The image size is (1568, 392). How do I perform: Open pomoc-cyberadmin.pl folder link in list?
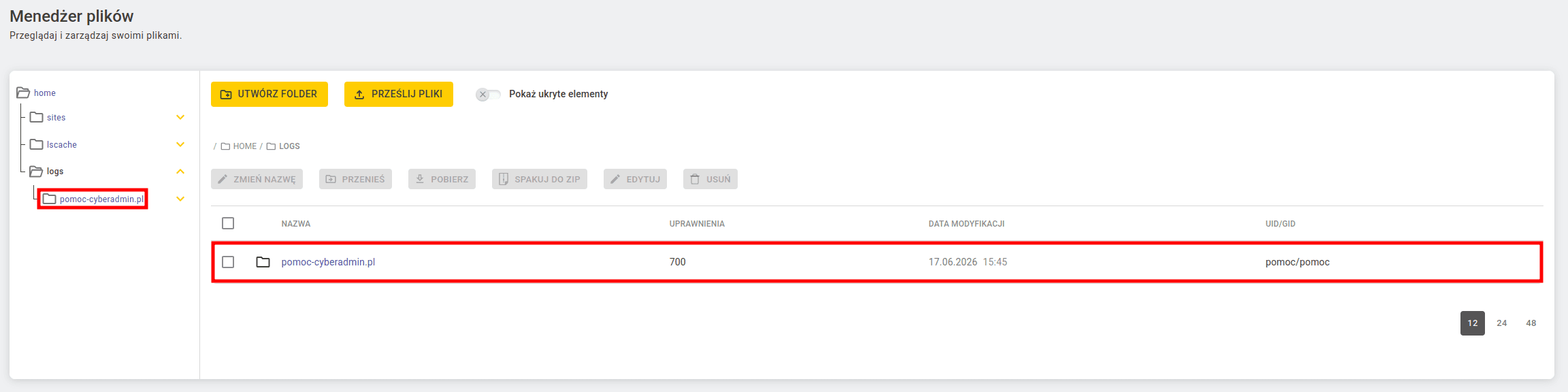coord(328,262)
